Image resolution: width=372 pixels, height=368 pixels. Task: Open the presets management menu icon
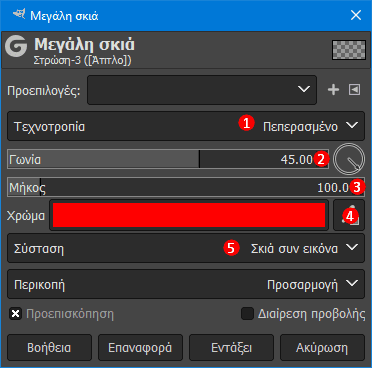pos(354,89)
